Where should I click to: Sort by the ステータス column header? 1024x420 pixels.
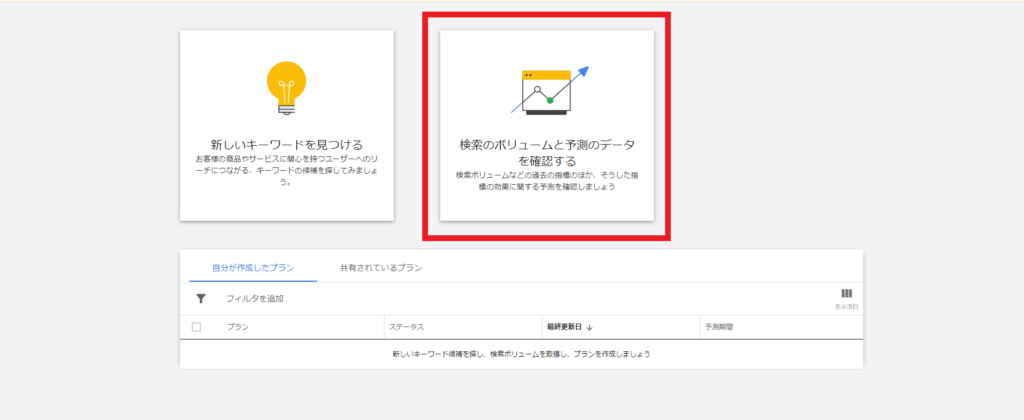pos(406,327)
